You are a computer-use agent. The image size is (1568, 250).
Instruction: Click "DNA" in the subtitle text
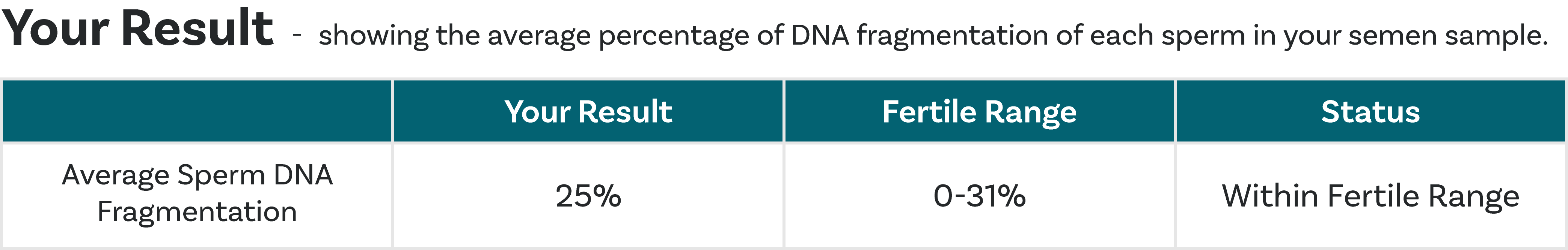820,35
